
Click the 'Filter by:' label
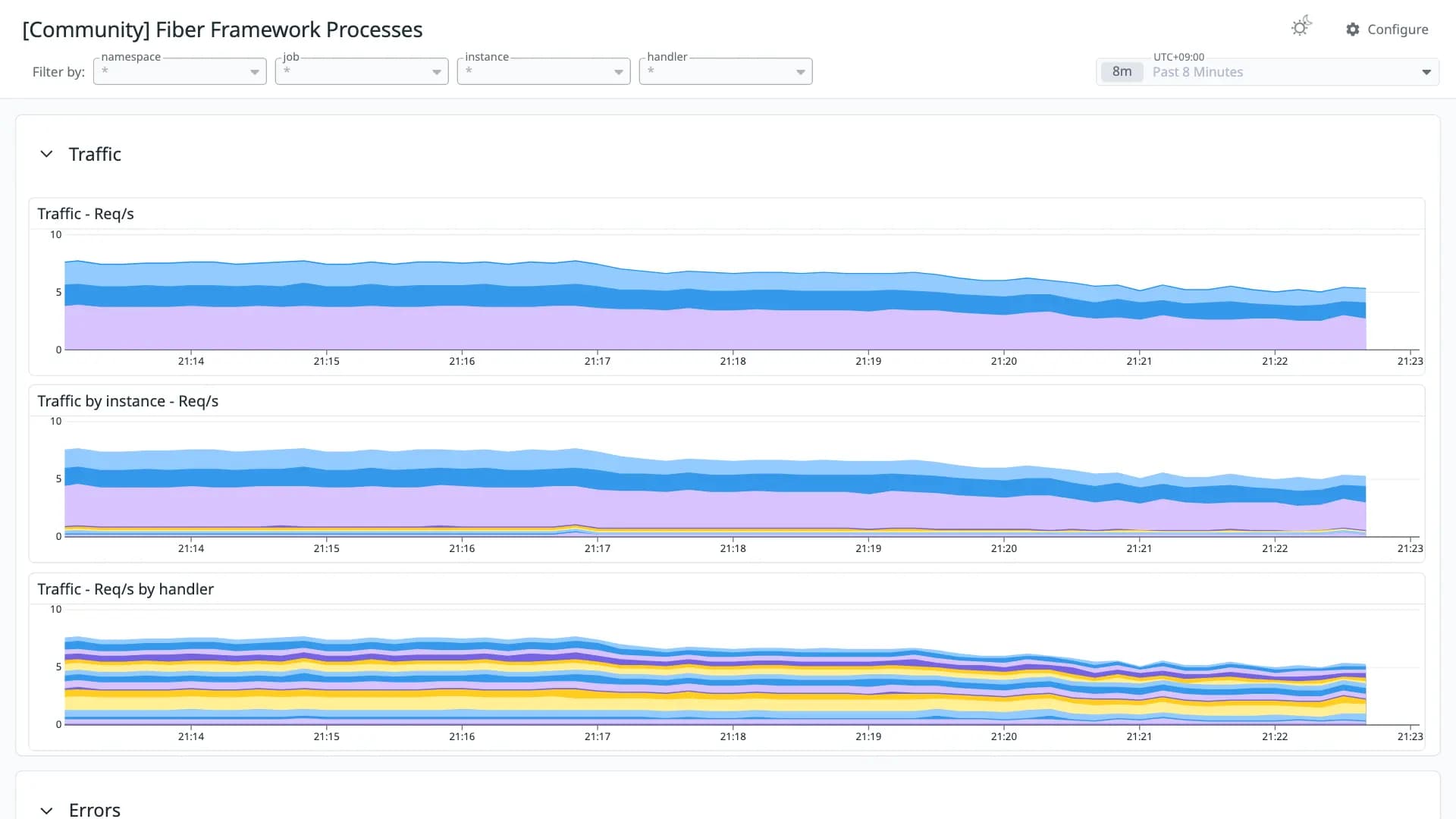58,72
